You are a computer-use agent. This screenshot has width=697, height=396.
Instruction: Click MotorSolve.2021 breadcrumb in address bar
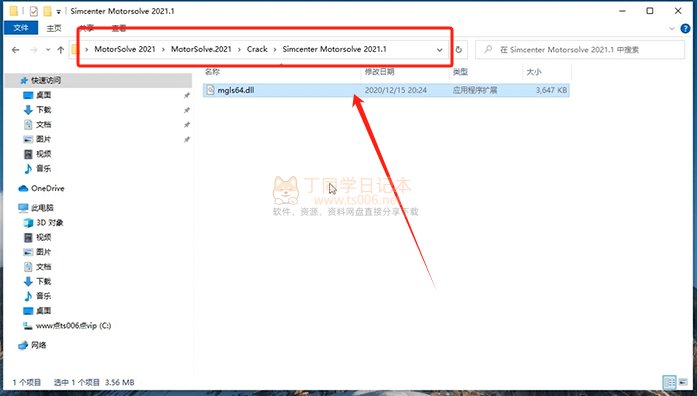[x=201, y=49]
